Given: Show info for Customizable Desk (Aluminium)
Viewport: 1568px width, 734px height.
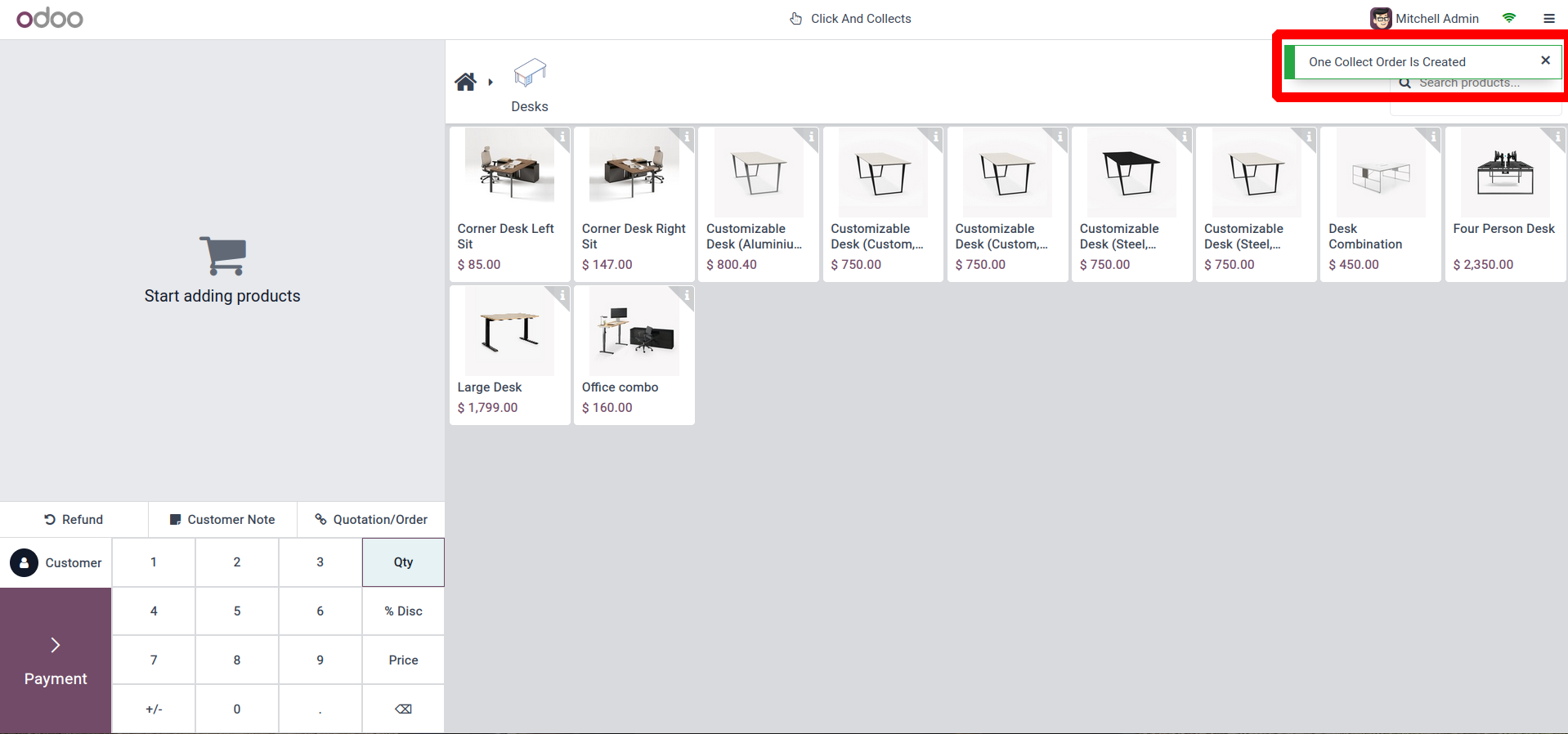Looking at the screenshot, I should [811, 137].
